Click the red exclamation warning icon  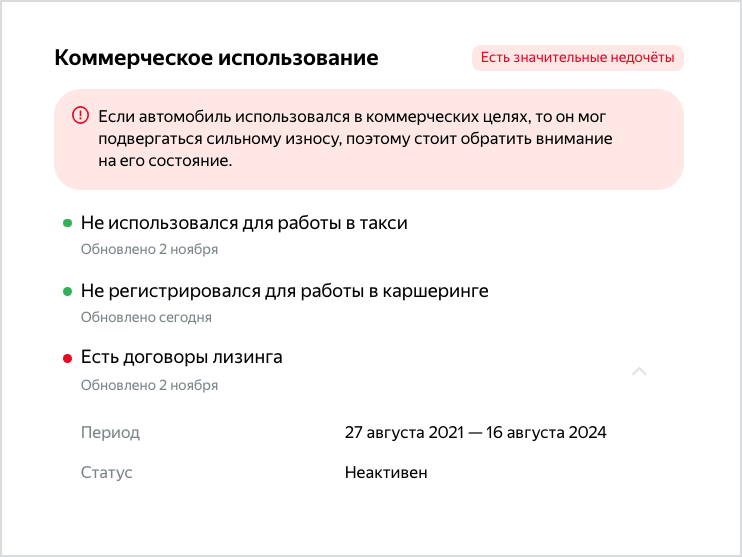click(80, 115)
